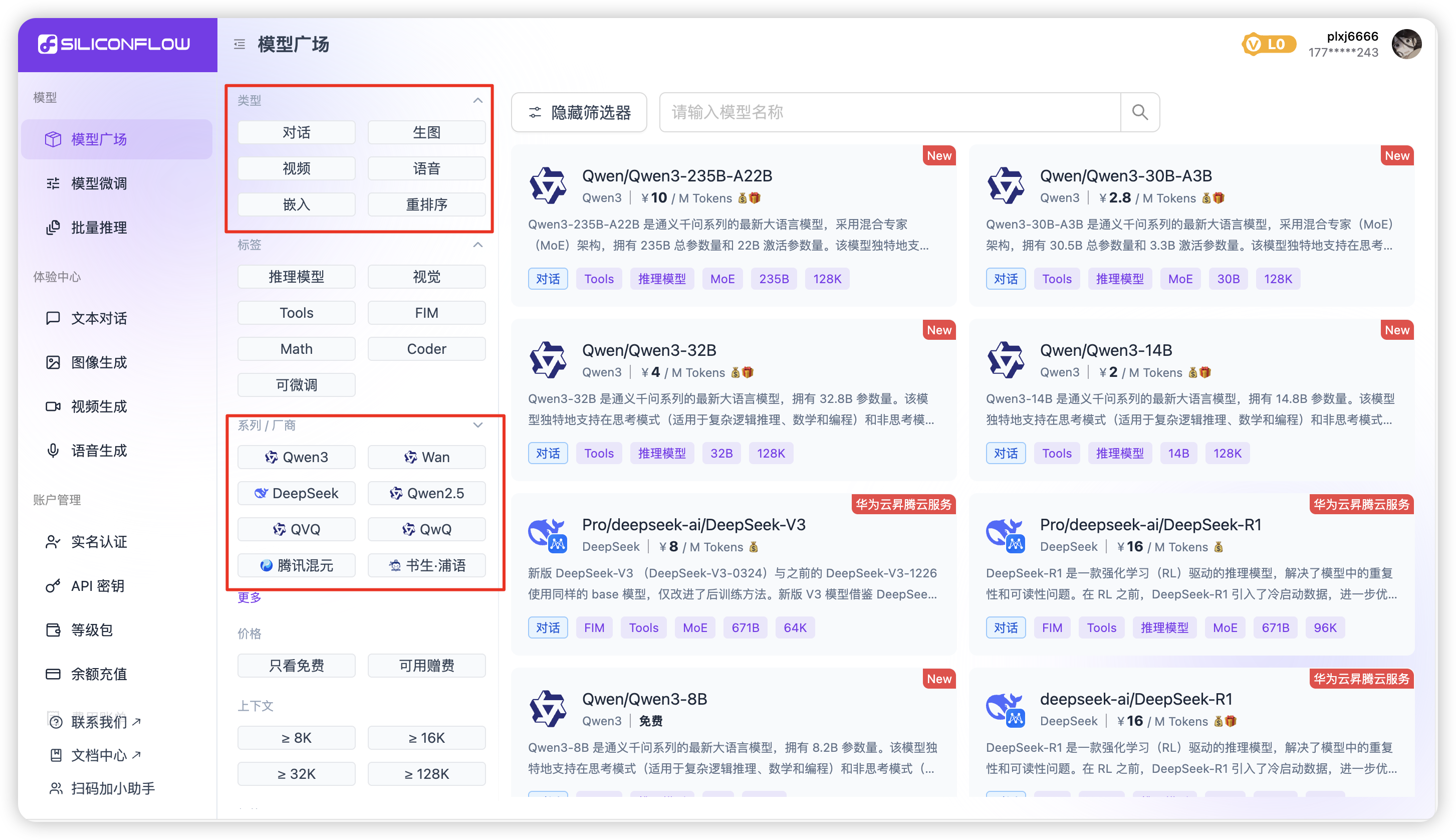Collapse the 标签 filter section chevron
Viewport: 1456px width, 840px height.
[478, 245]
